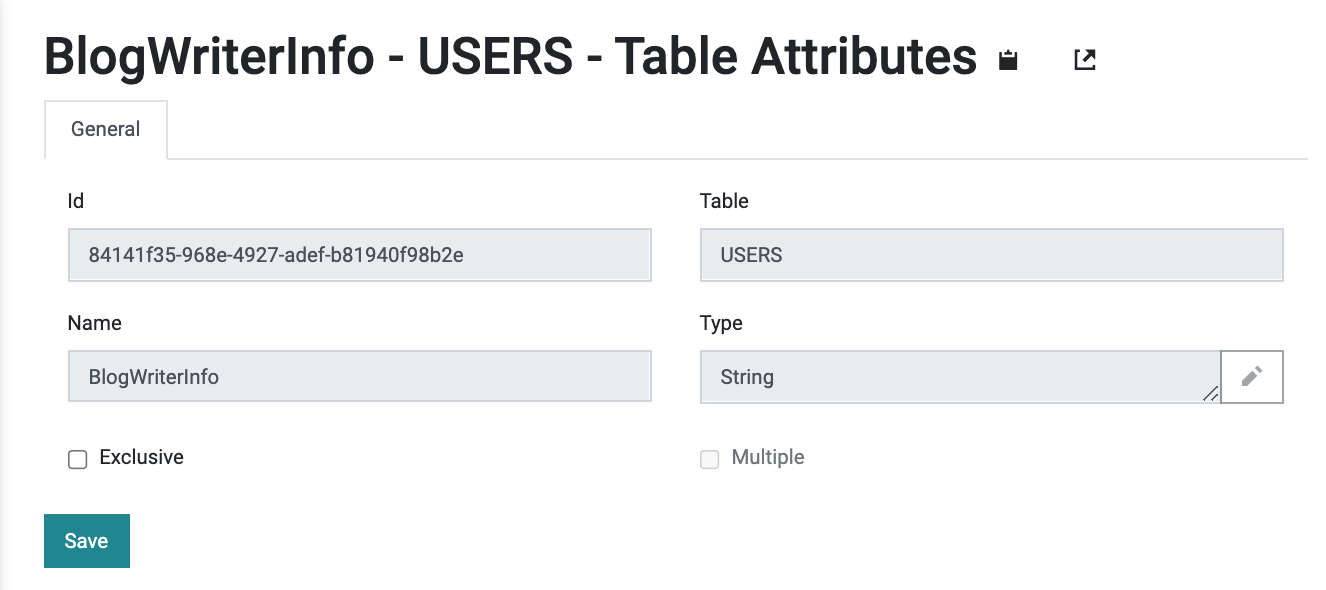Click the Type field showing String
Screen dimensions: 1326x590
click(961, 377)
